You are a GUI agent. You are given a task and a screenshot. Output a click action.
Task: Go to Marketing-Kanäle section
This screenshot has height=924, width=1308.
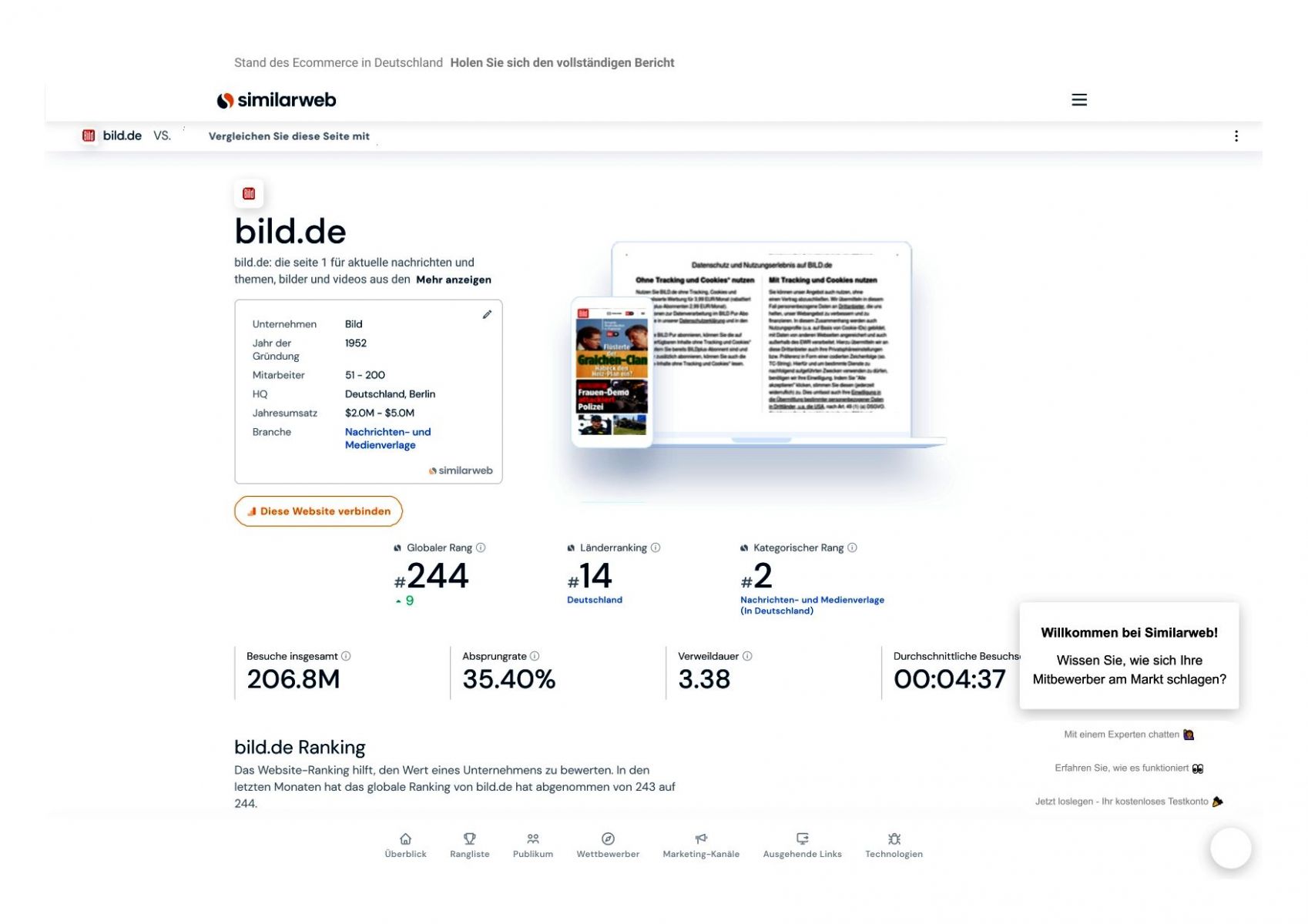pos(701,845)
